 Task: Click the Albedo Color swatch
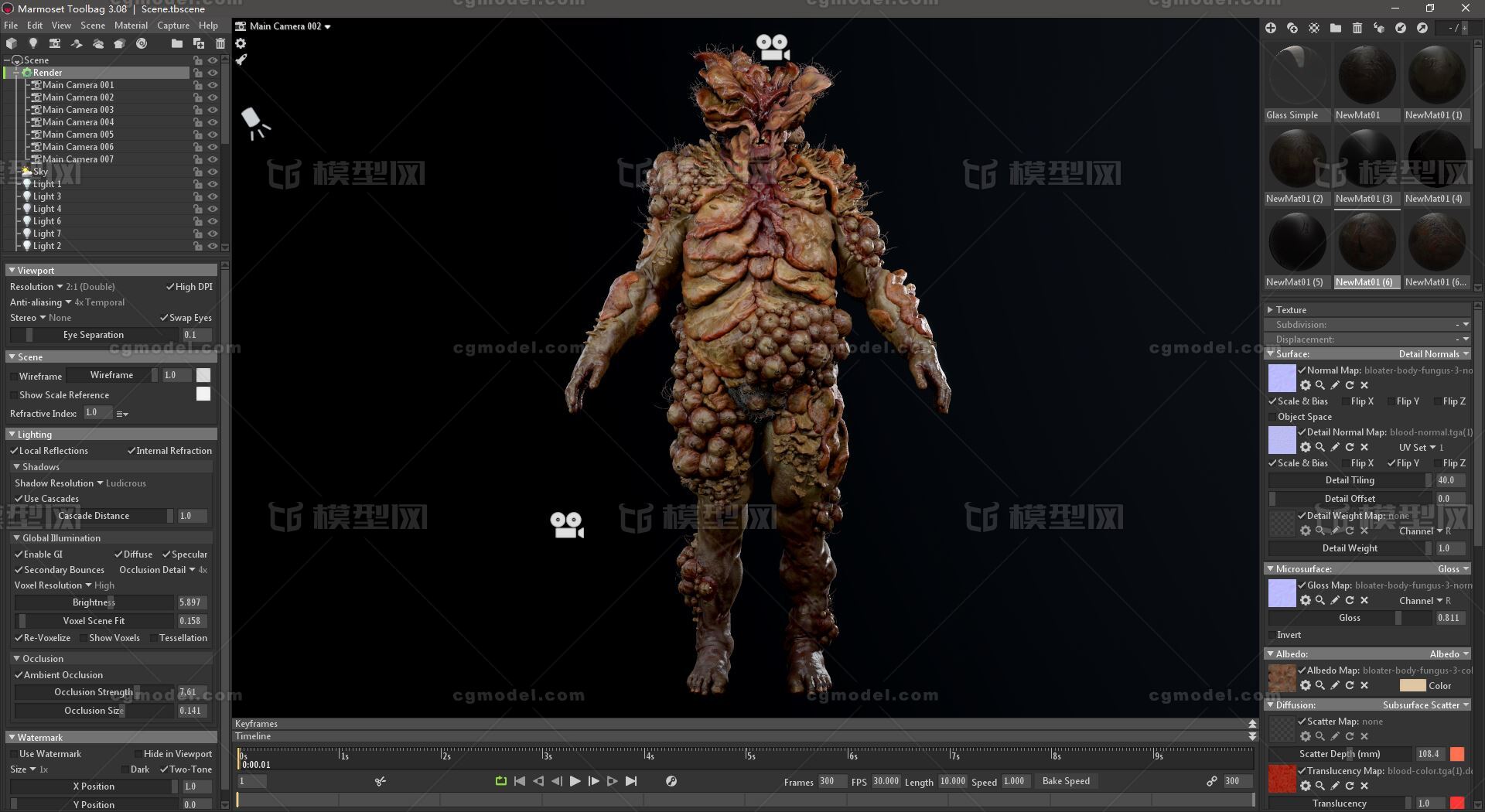click(1412, 685)
